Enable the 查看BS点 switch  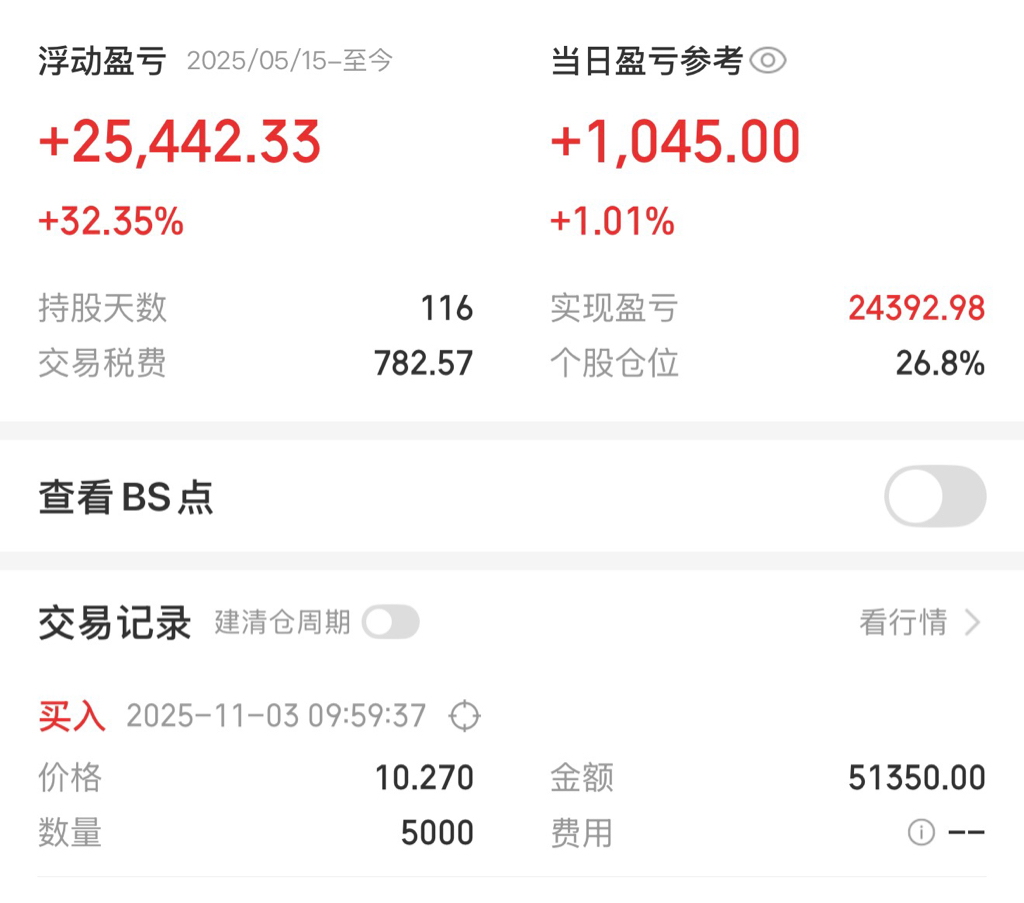(x=935, y=496)
